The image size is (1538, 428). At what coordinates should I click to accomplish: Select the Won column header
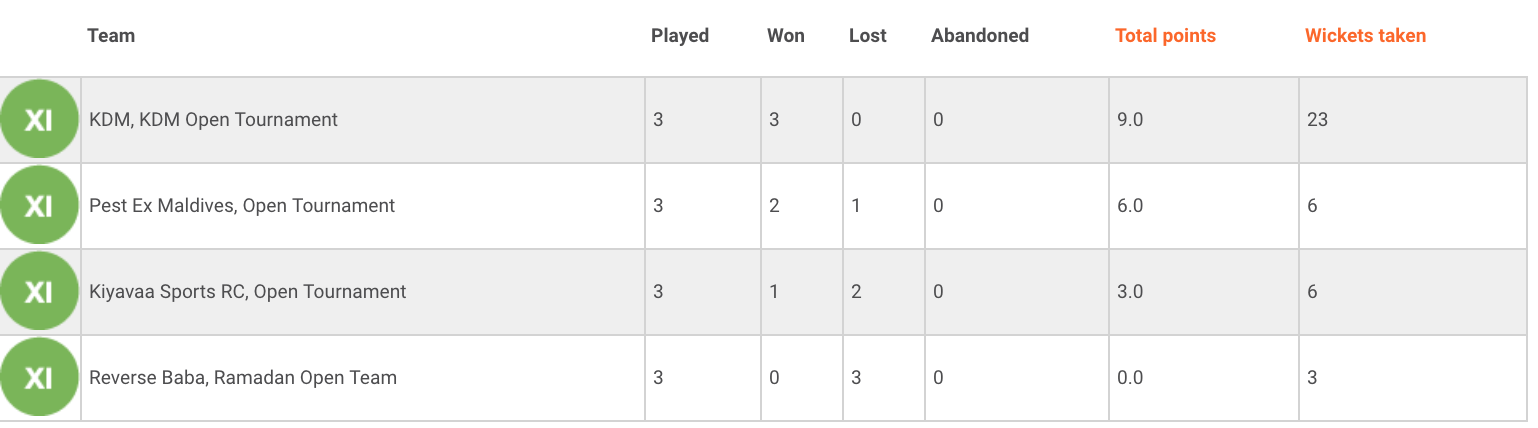(x=785, y=36)
